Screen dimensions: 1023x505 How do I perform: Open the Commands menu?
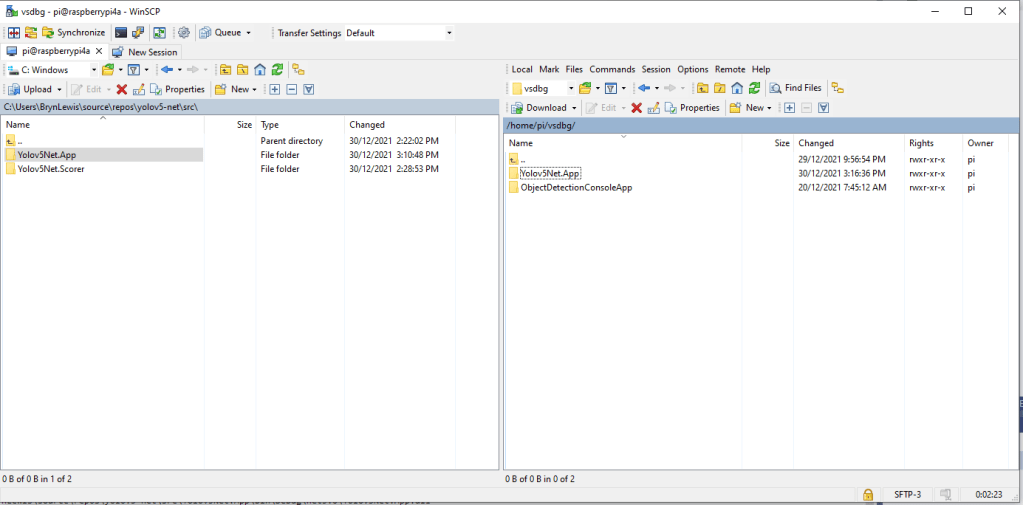coord(611,70)
